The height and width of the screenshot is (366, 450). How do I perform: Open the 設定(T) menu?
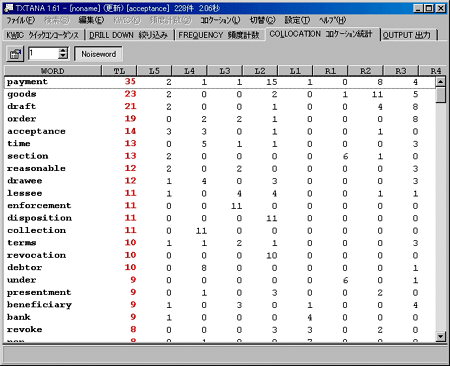point(297,20)
